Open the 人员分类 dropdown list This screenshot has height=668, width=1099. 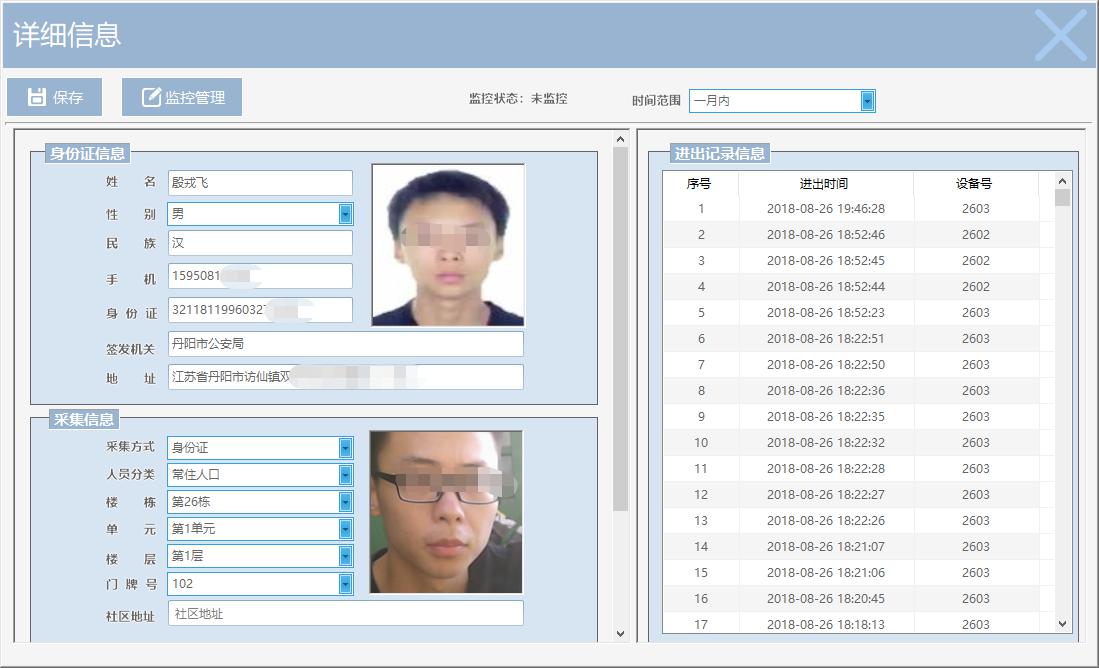345,475
